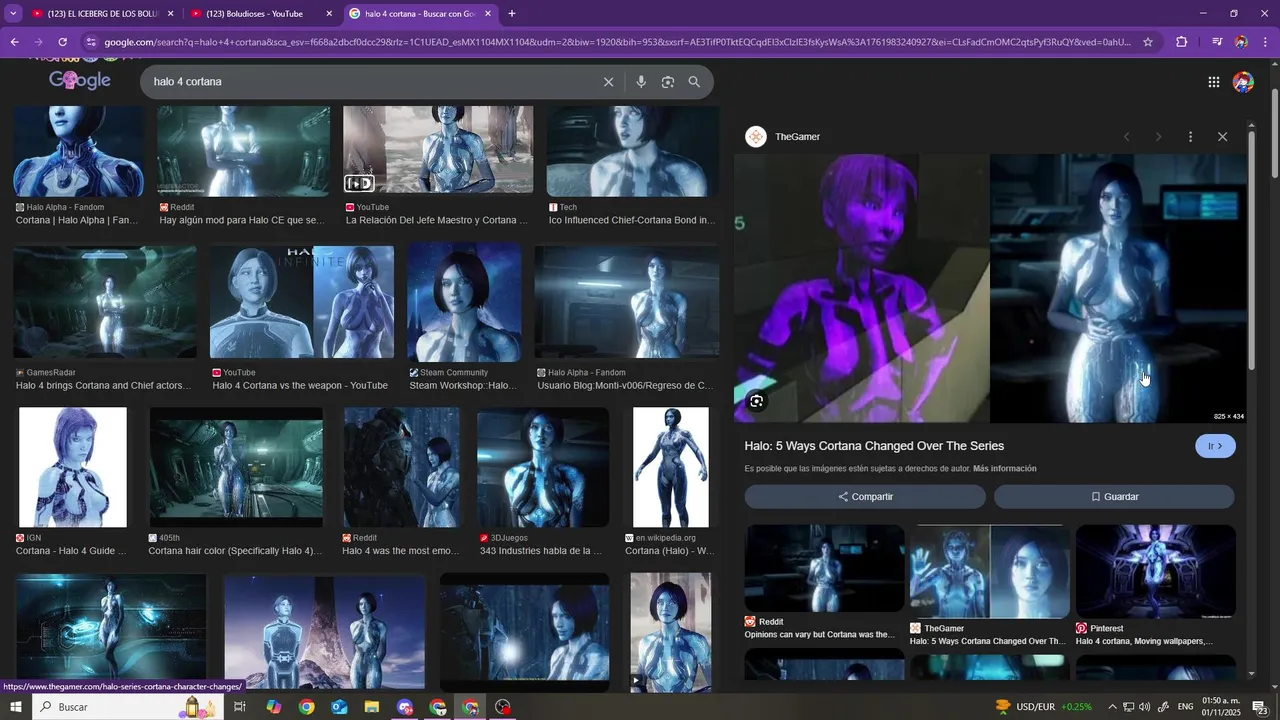
Task: Open Halo: 5 Ways Cortana Changed title link
Action: pos(874,446)
